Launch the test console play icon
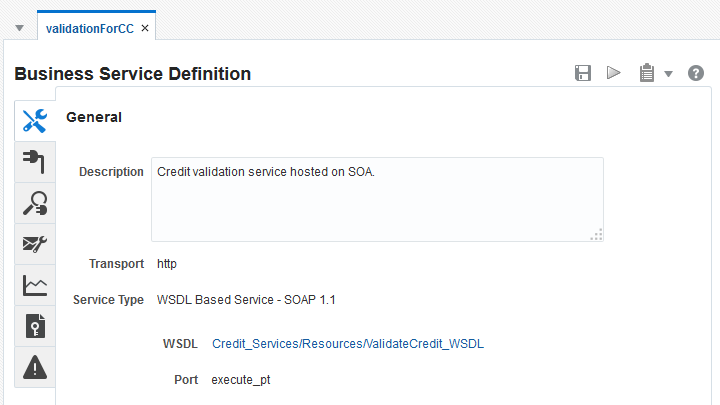The image size is (720, 405). pos(614,73)
